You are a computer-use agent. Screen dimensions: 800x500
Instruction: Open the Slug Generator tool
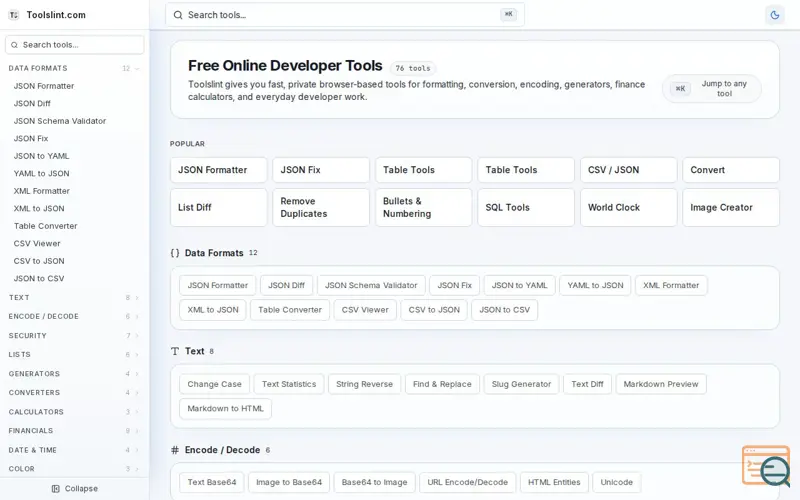[521, 384]
